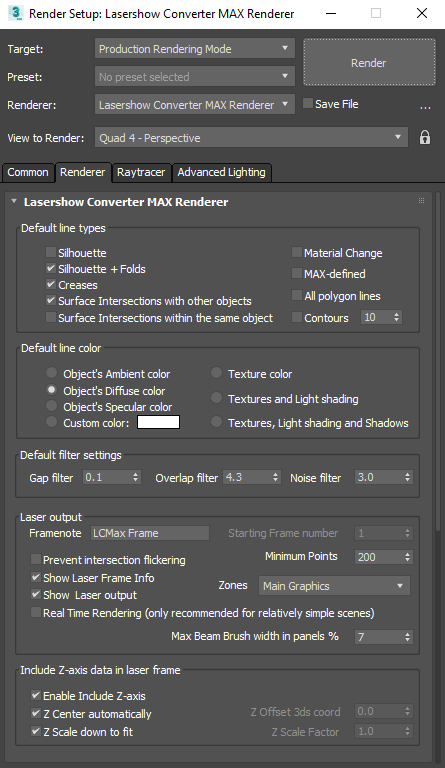Screen dimensions: 445x768
Task: Open the View to Render dropdown
Action: 251,138
